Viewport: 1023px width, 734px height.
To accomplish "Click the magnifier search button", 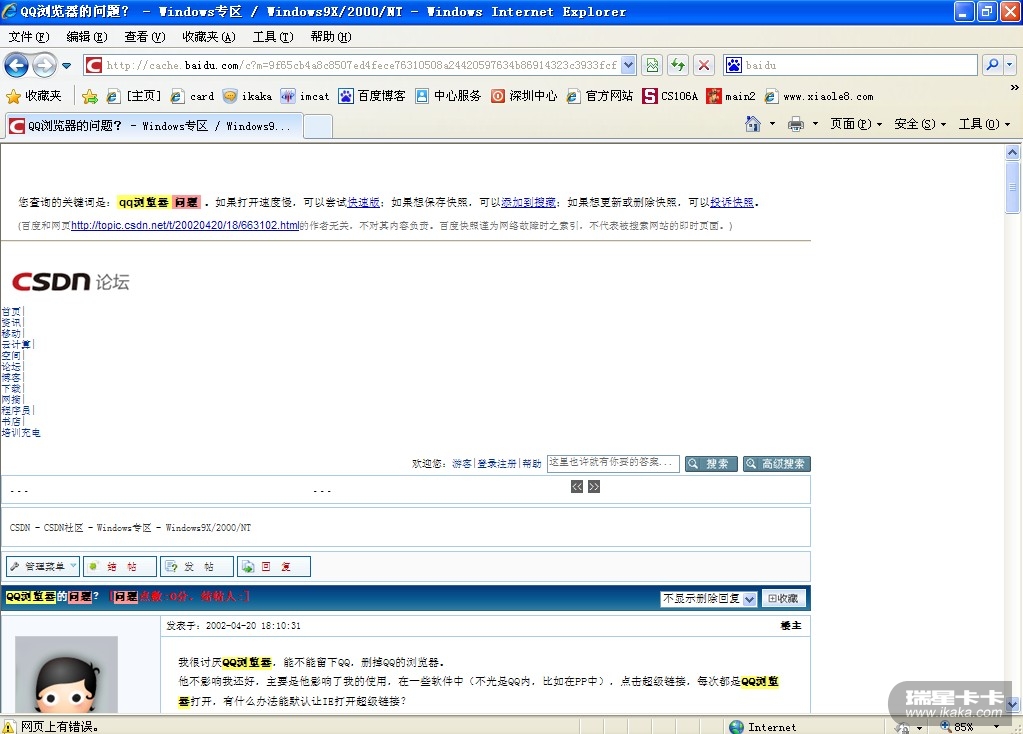I will coord(992,65).
